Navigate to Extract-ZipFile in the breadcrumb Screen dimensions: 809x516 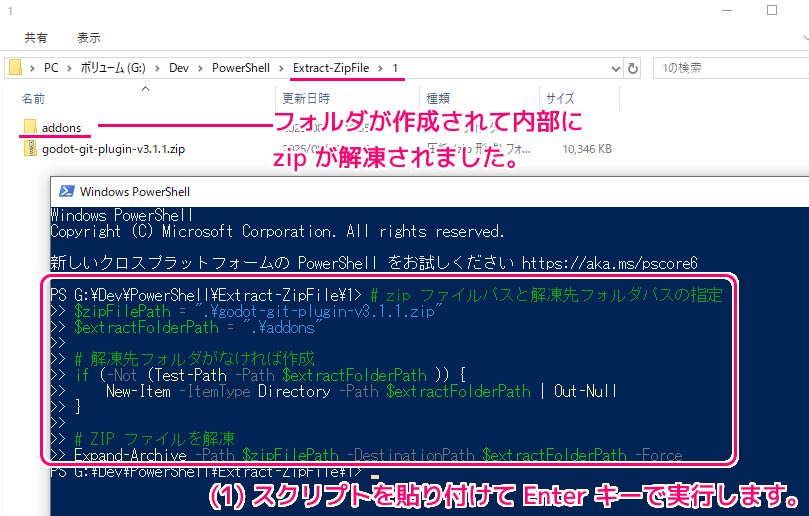point(333,68)
